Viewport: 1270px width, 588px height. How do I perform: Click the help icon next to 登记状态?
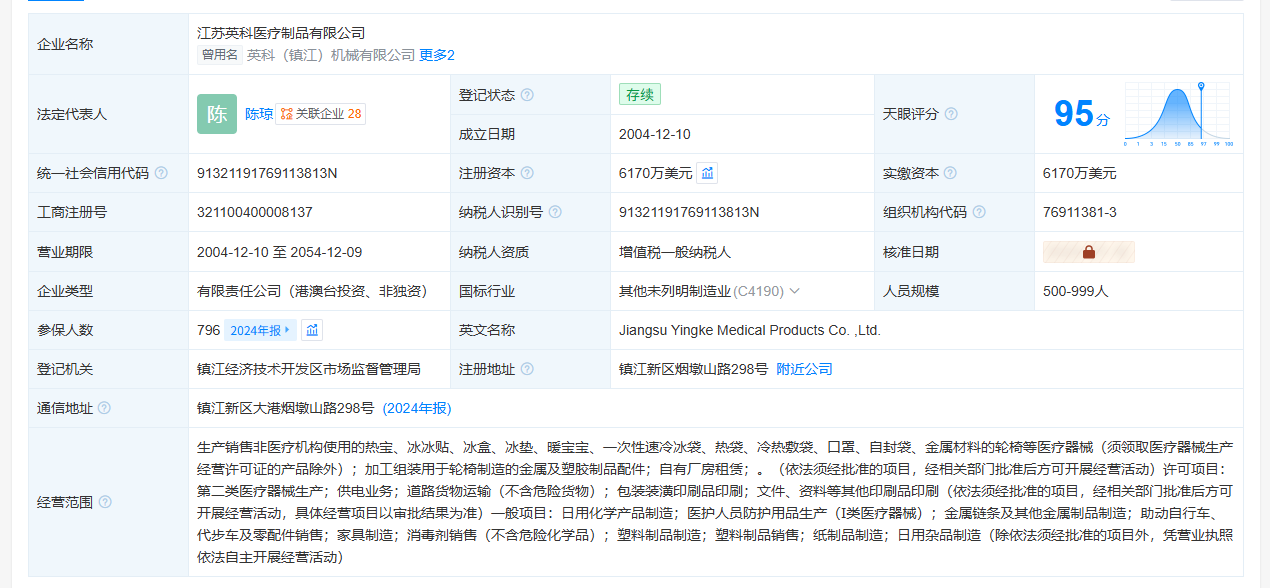(x=527, y=95)
